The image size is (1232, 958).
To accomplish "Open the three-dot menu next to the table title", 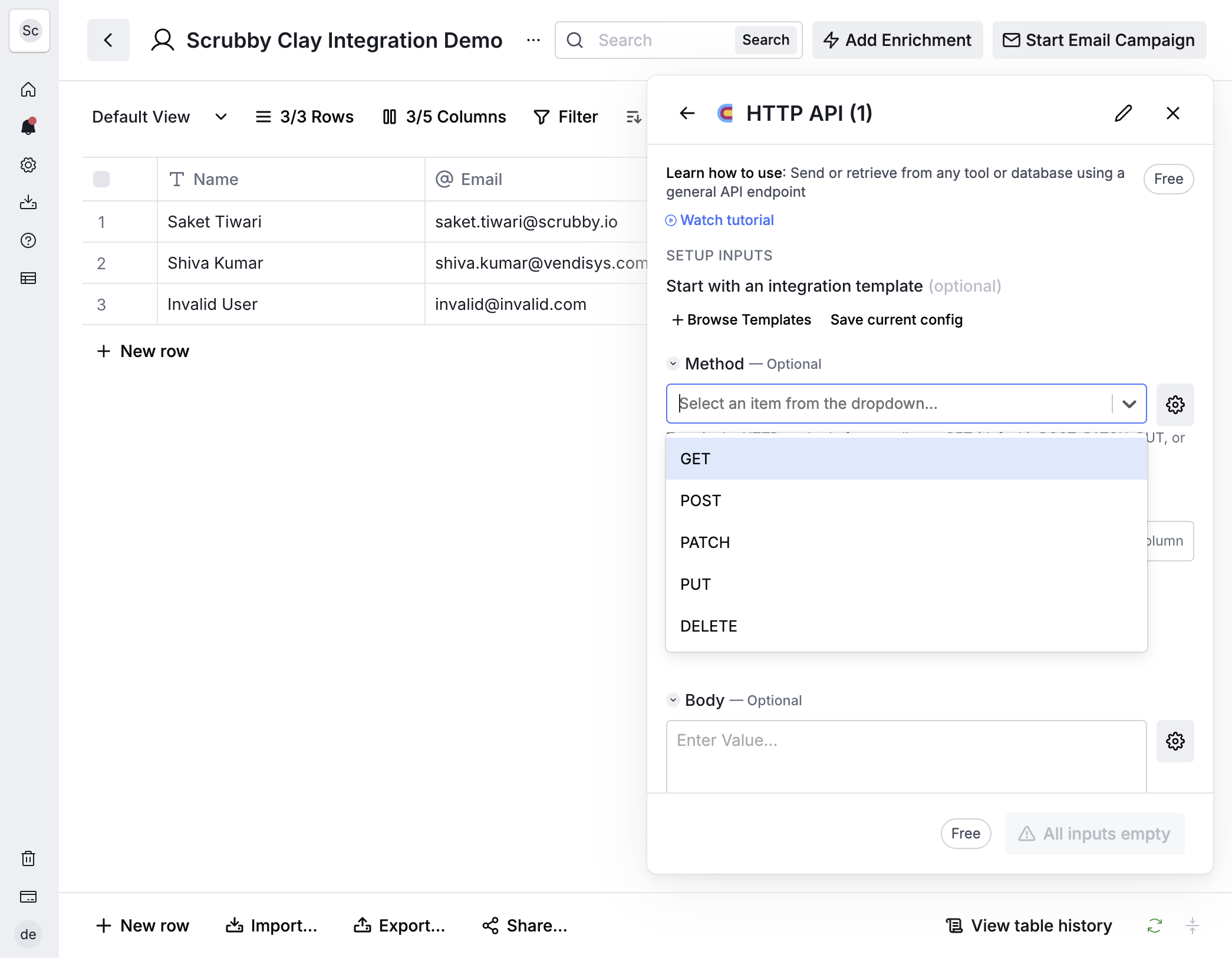I will [533, 40].
